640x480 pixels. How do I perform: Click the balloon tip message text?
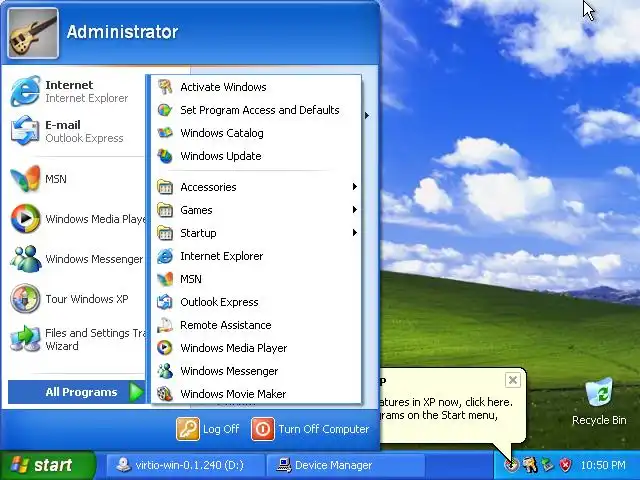[445, 409]
